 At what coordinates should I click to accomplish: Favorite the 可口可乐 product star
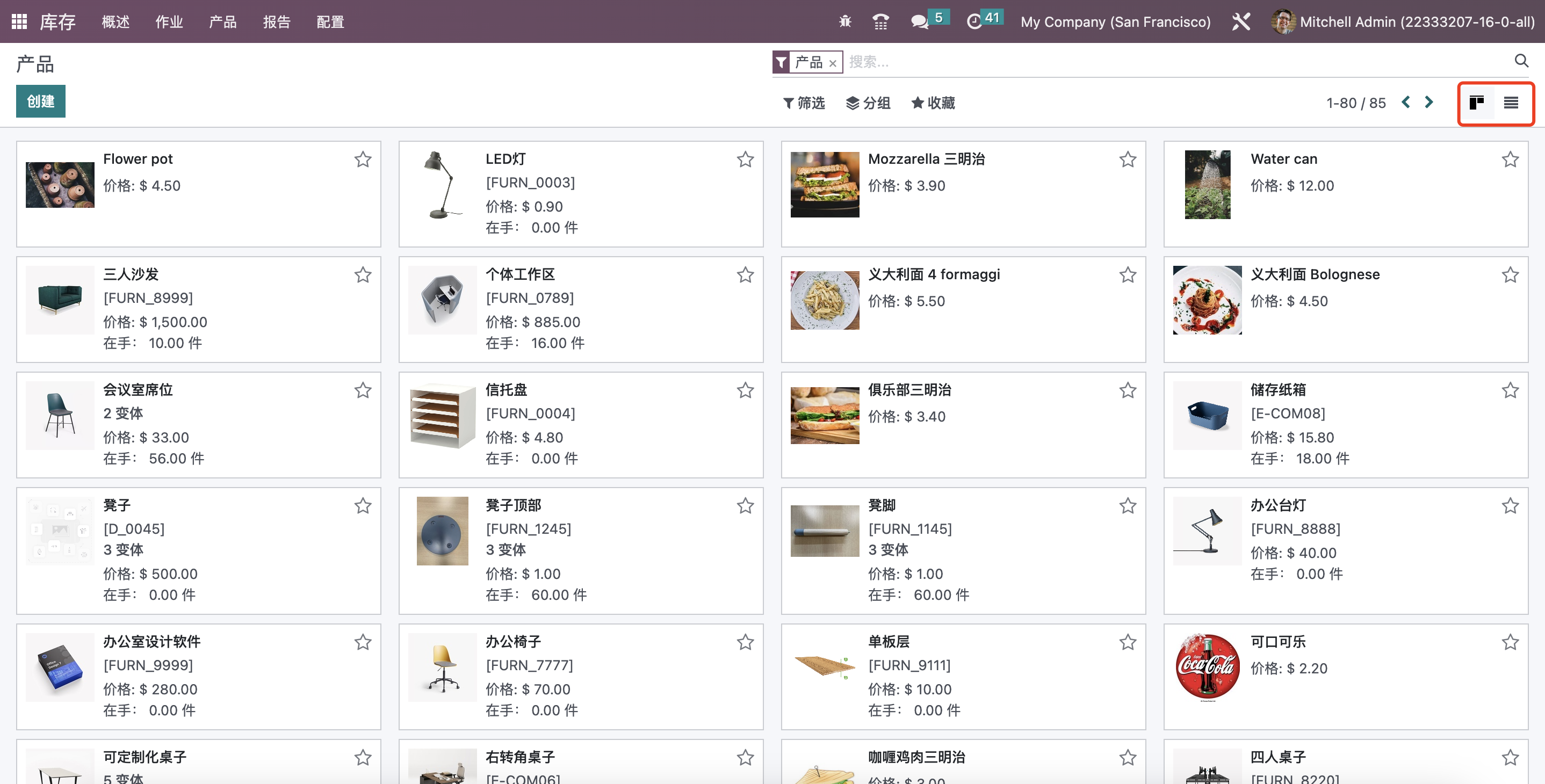[x=1510, y=643]
